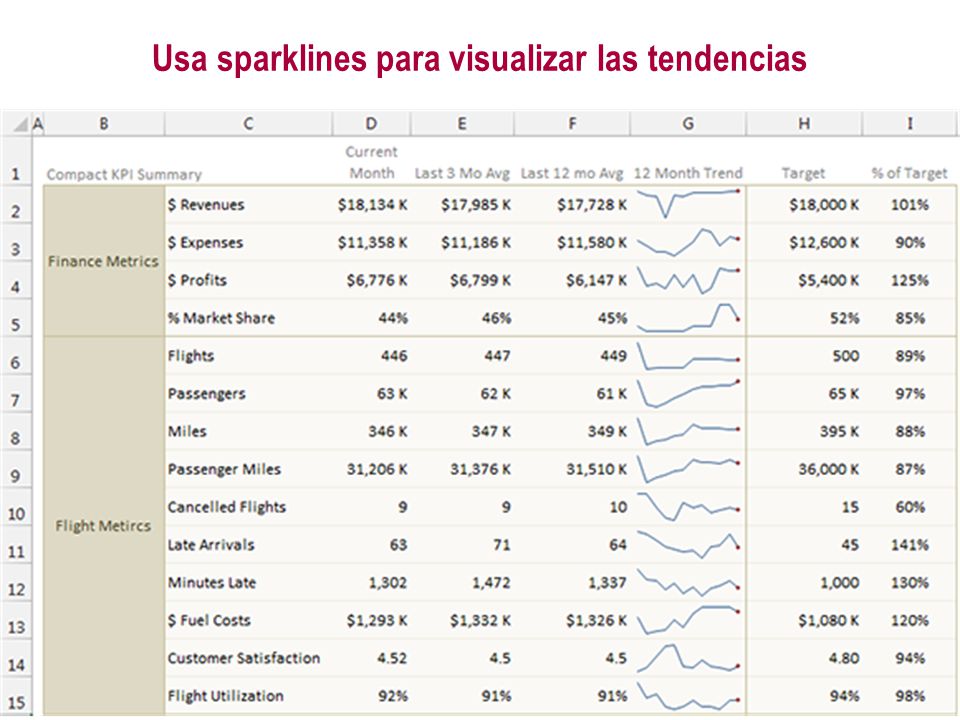Click the Customer Satisfaction sparkline
Screen dimensions: 960x720
coord(688,658)
